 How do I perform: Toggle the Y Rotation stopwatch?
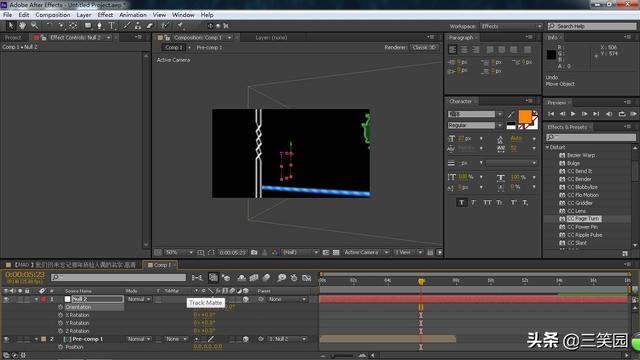[x=60, y=323]
